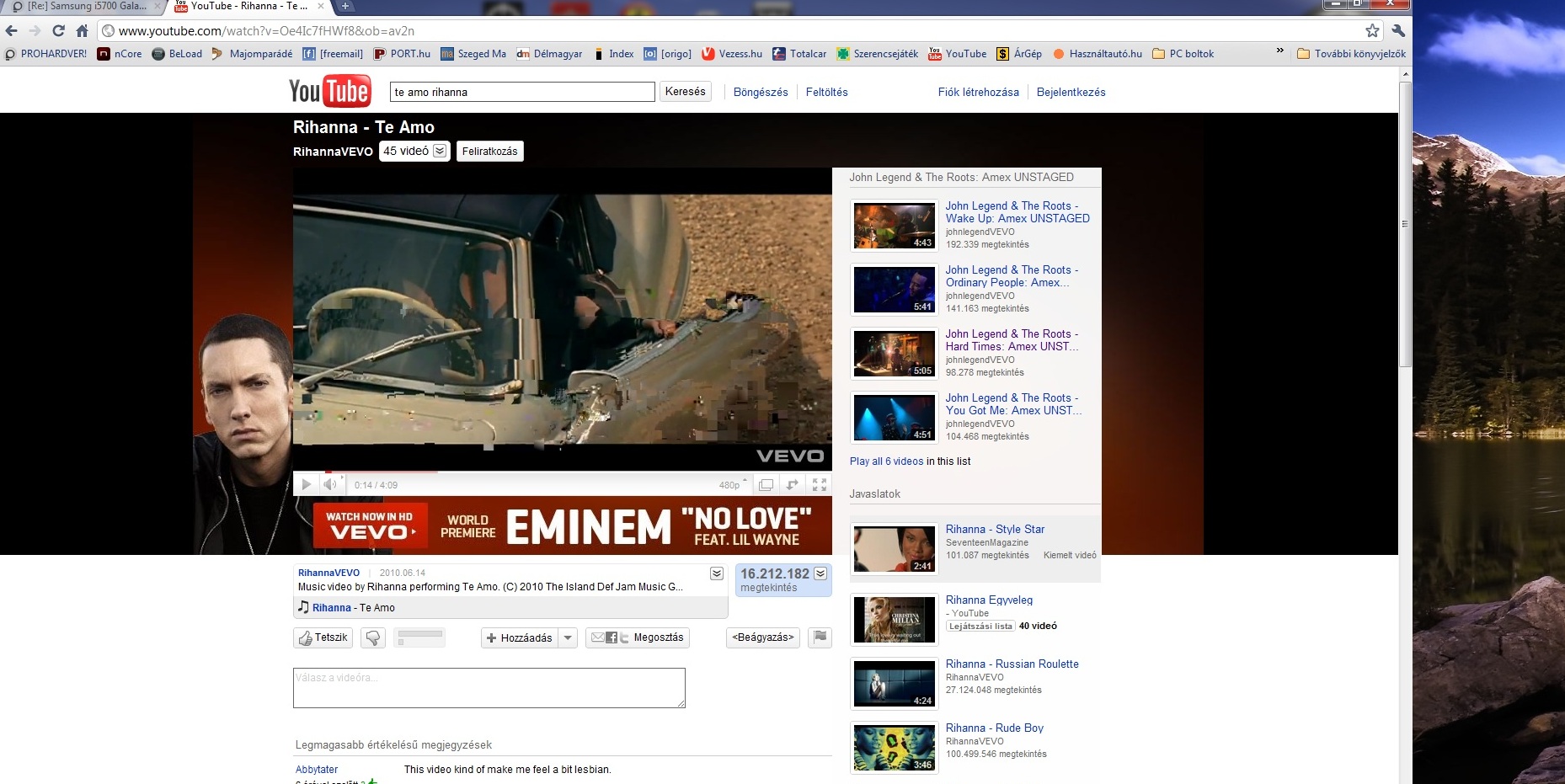Click the expand arrow icon in player controls
Viewport: 1565px width, 784px height.
point(792,484)
